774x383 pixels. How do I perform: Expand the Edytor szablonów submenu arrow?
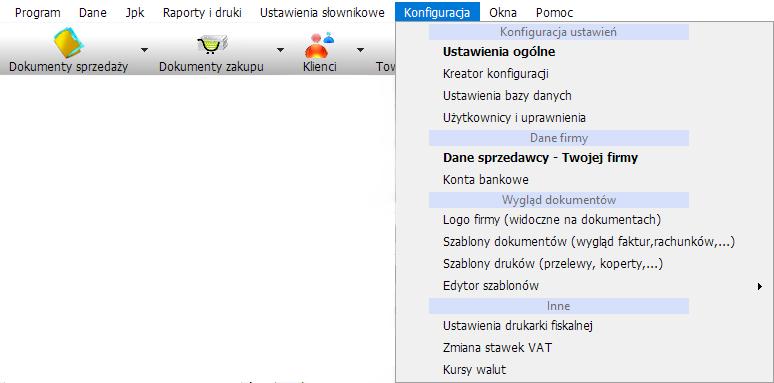coord(760,286)
